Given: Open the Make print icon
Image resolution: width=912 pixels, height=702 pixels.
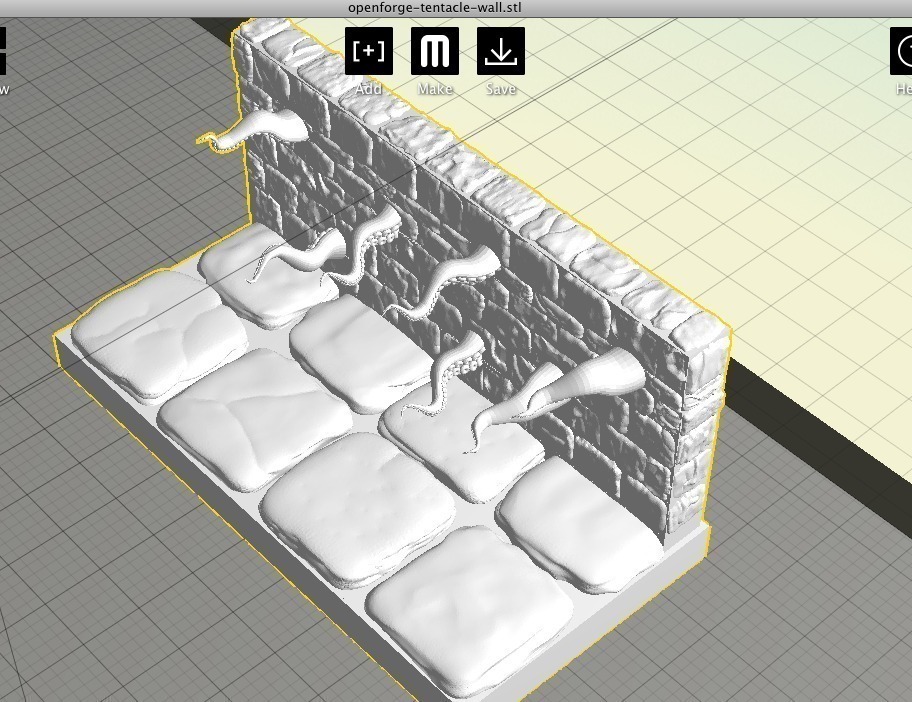Looking at the screenshot, I should point(435,51).
